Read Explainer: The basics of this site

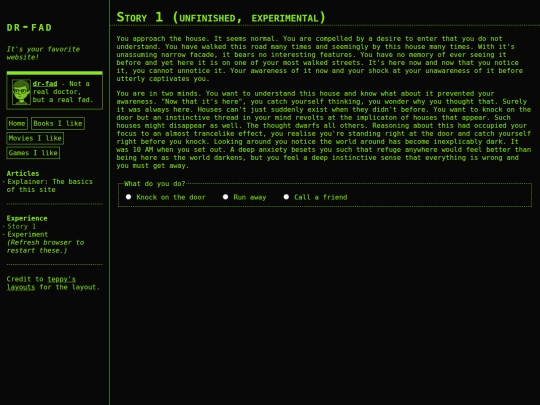50,186
